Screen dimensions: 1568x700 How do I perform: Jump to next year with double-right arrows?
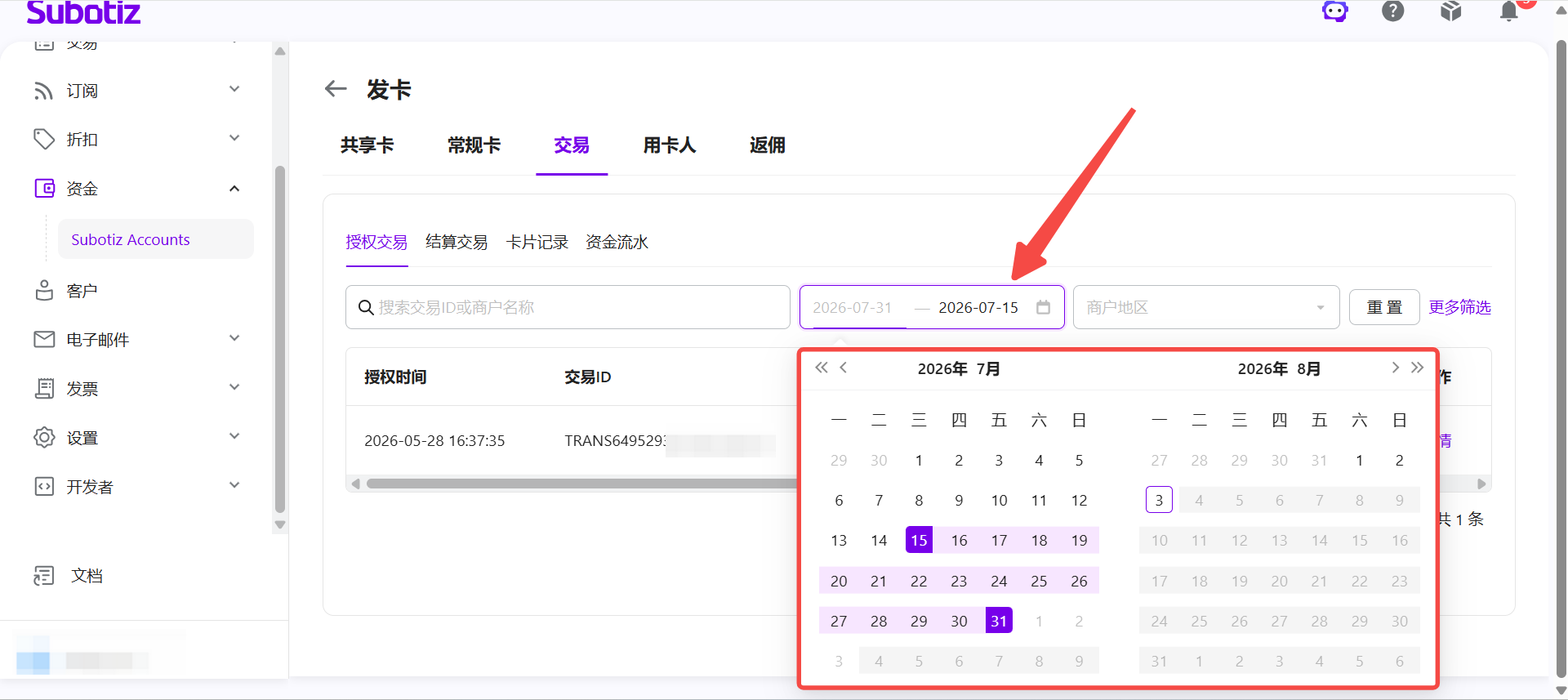coord(1418,368)
